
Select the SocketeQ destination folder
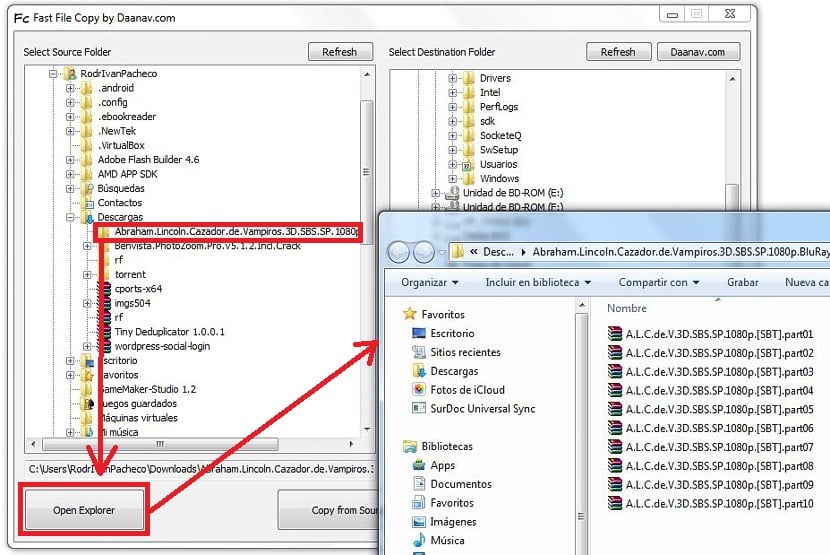[501, 135]
